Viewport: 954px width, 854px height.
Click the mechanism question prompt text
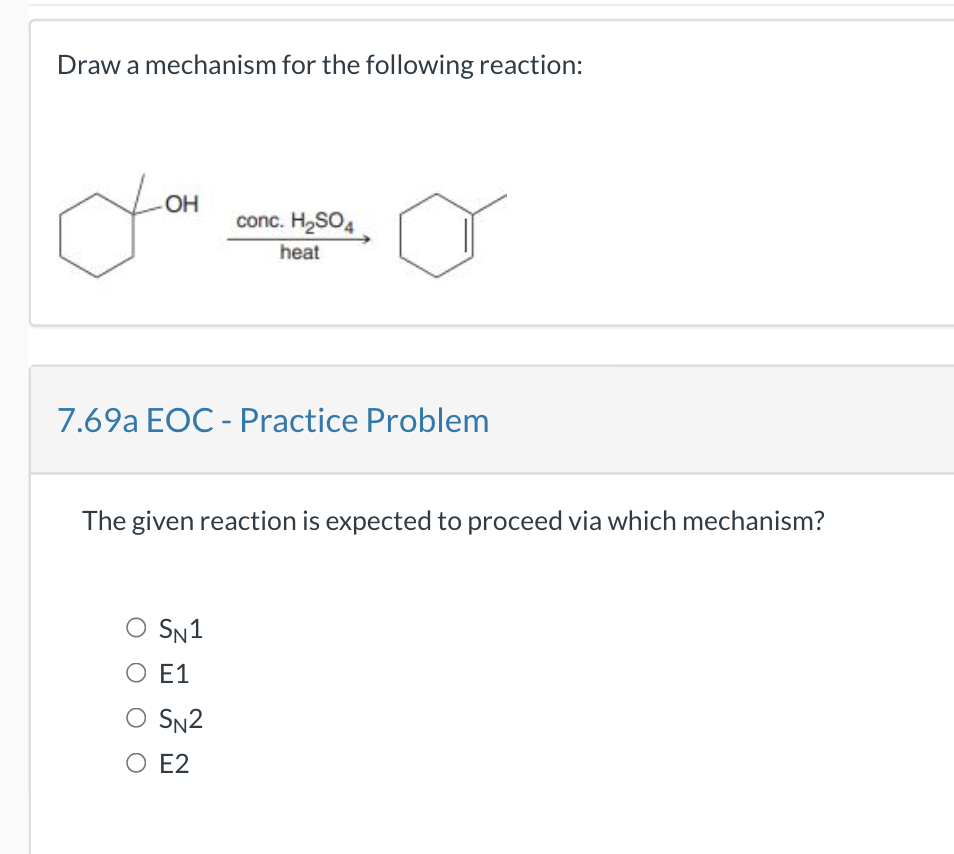(454, 520)
